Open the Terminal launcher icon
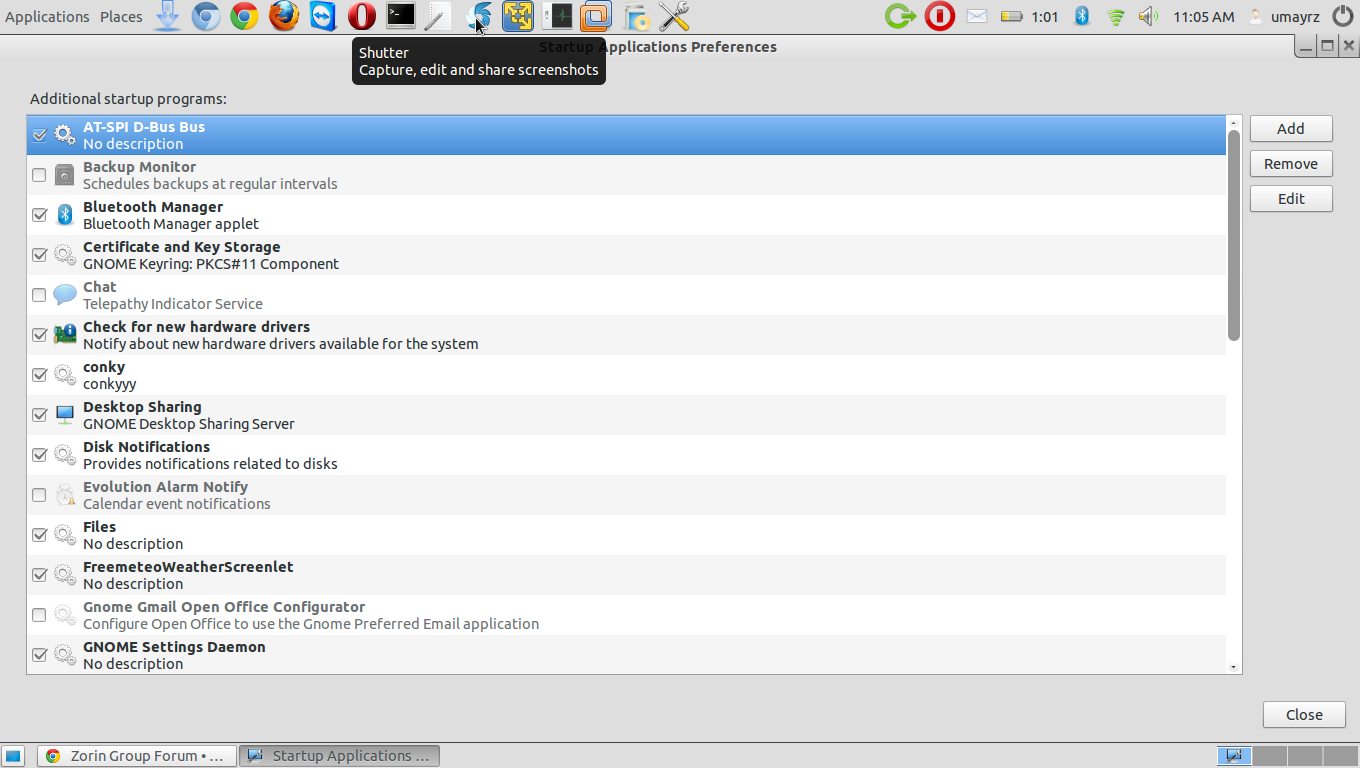This screenshot has width=1360, height=768. click(401, 16)
